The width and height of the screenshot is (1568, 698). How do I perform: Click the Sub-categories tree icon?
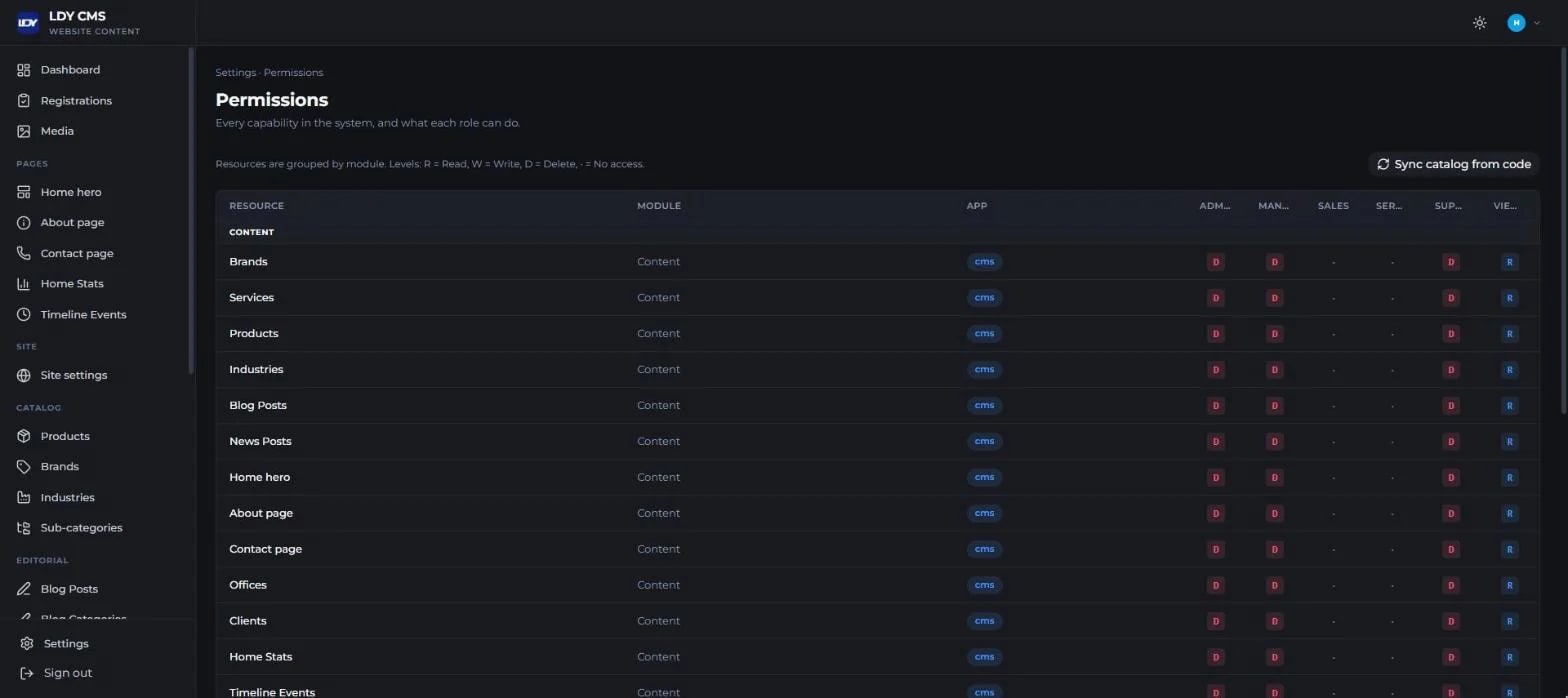(24, 528)
